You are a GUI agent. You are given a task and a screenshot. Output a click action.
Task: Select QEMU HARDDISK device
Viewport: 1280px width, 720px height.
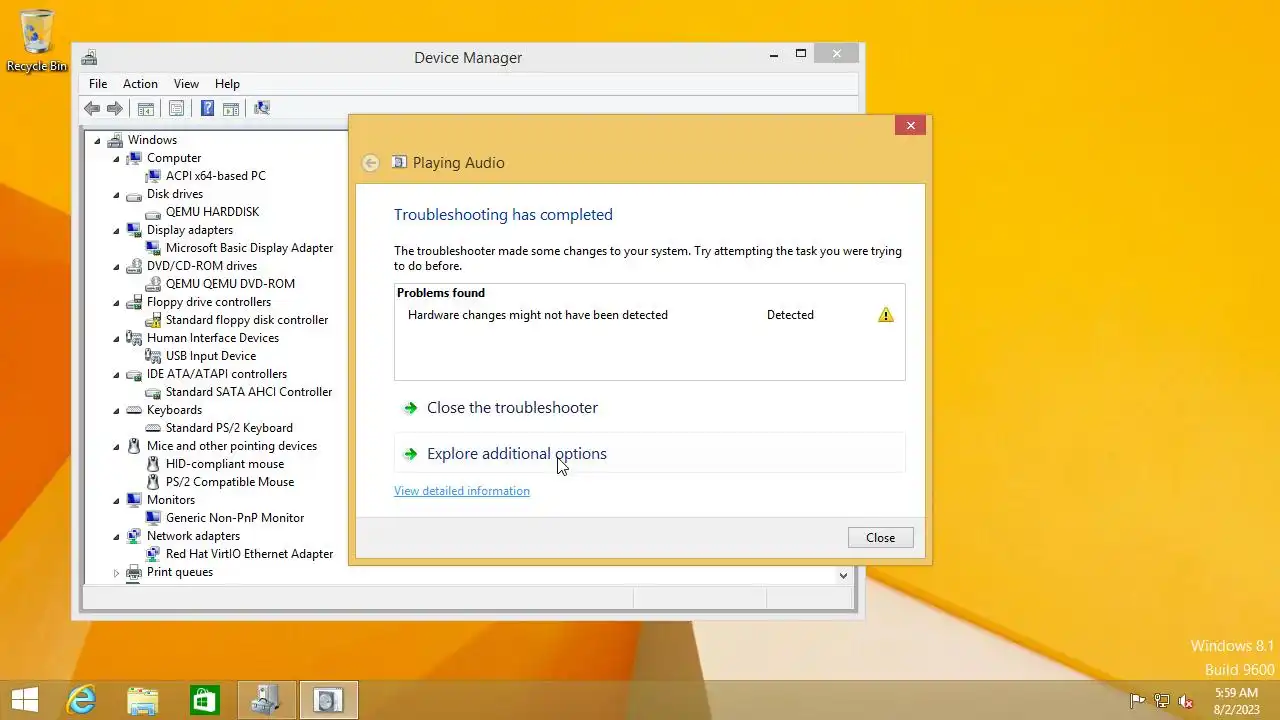point(212,212)
